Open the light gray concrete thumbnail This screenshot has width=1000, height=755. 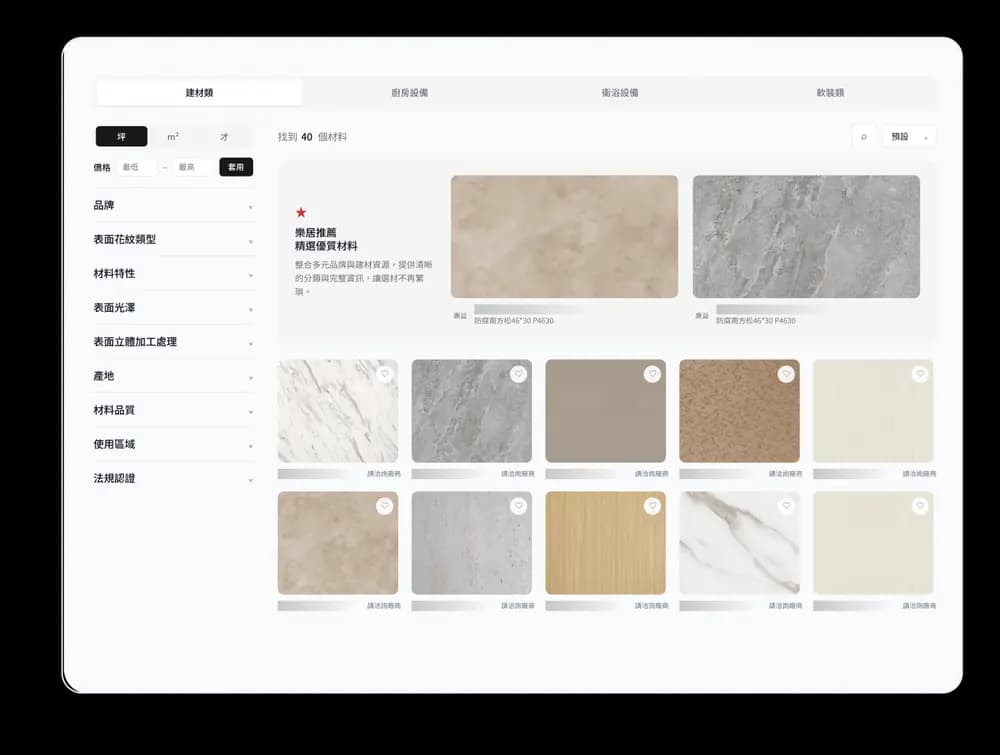click(x=472, y=543)
